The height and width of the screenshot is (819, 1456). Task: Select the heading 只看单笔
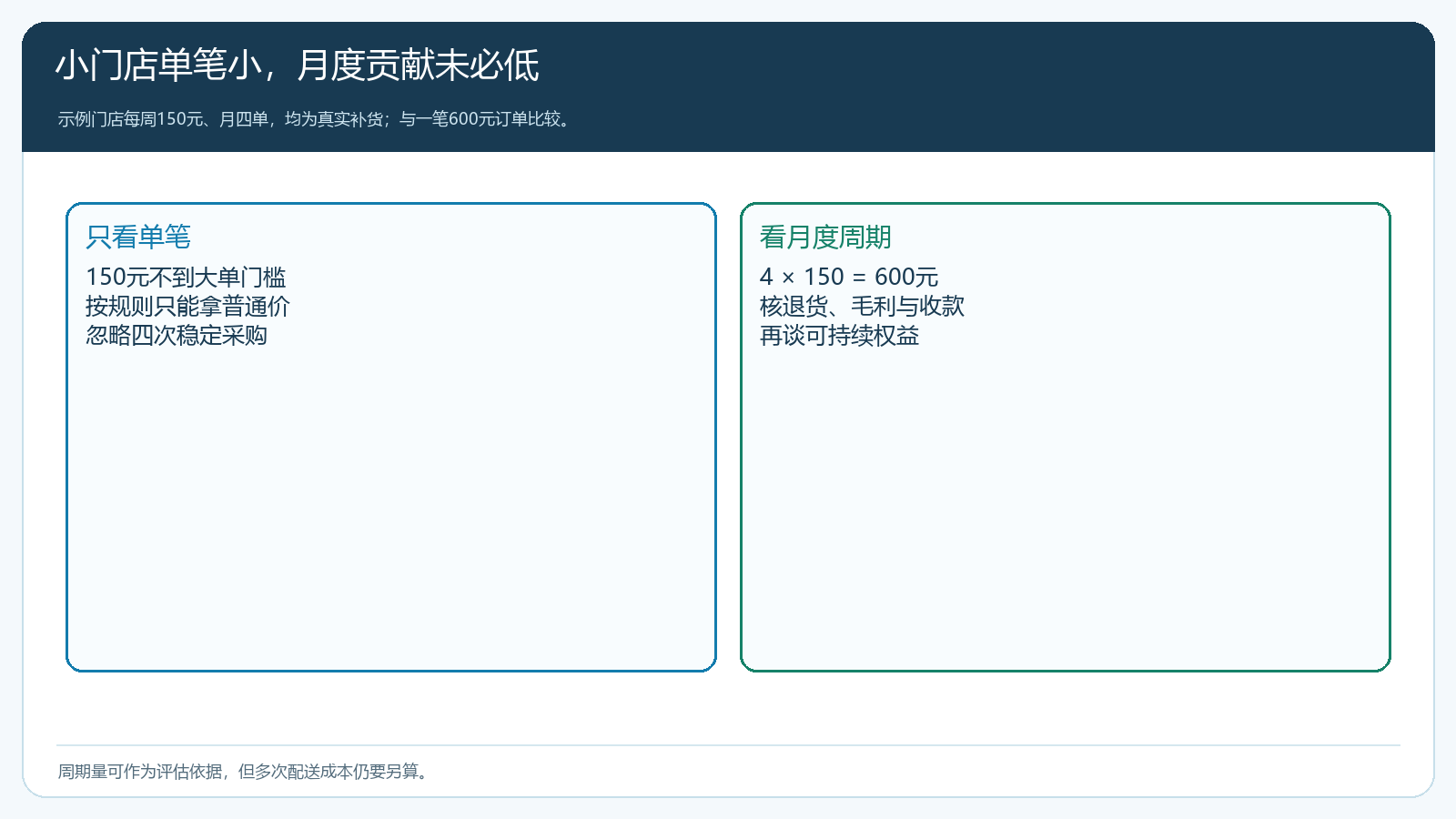pyautogui.click(x=138, y=238)
